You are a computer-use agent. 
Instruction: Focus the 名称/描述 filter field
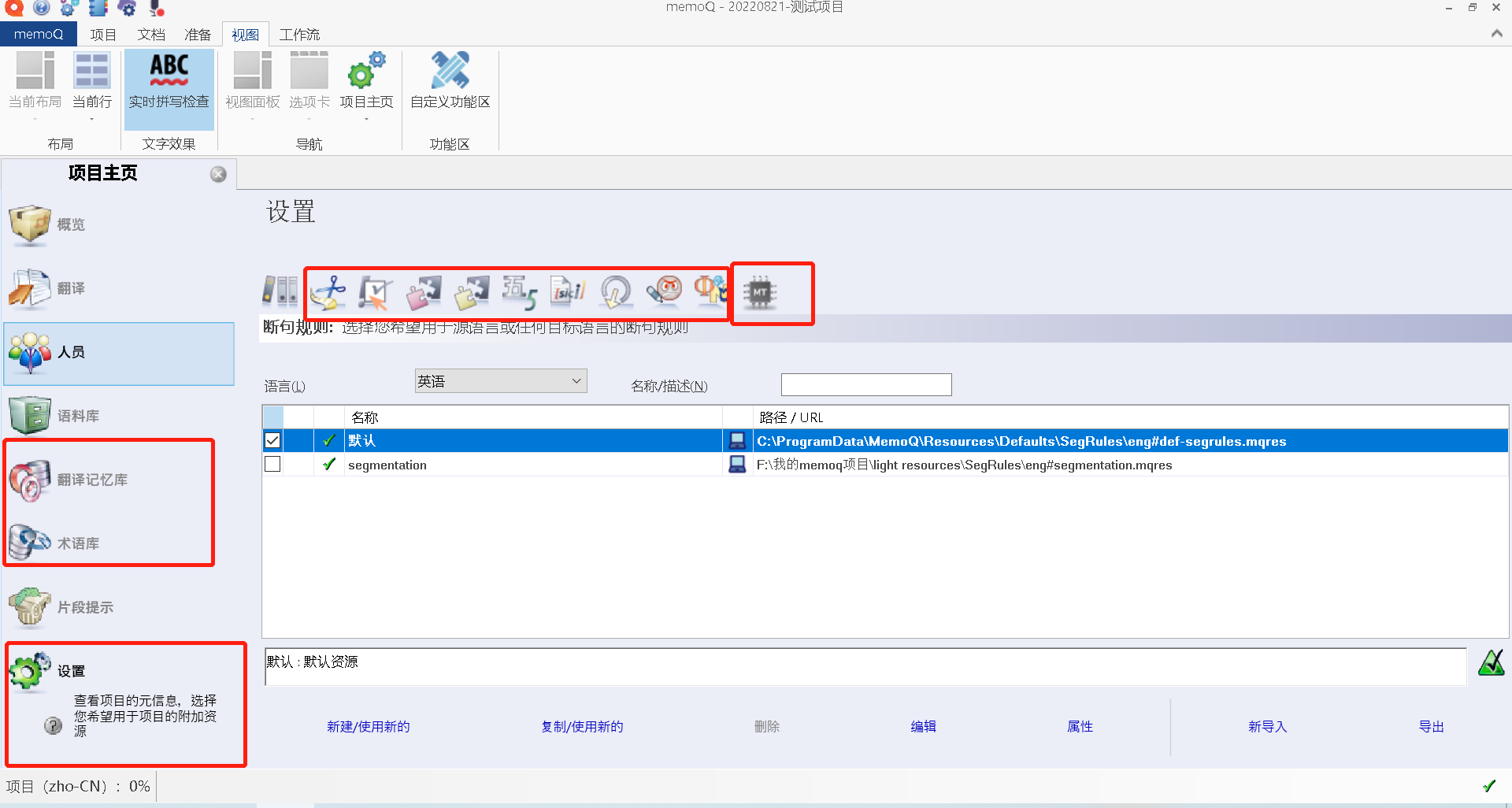pyautogui.click(x=866, y=384)
